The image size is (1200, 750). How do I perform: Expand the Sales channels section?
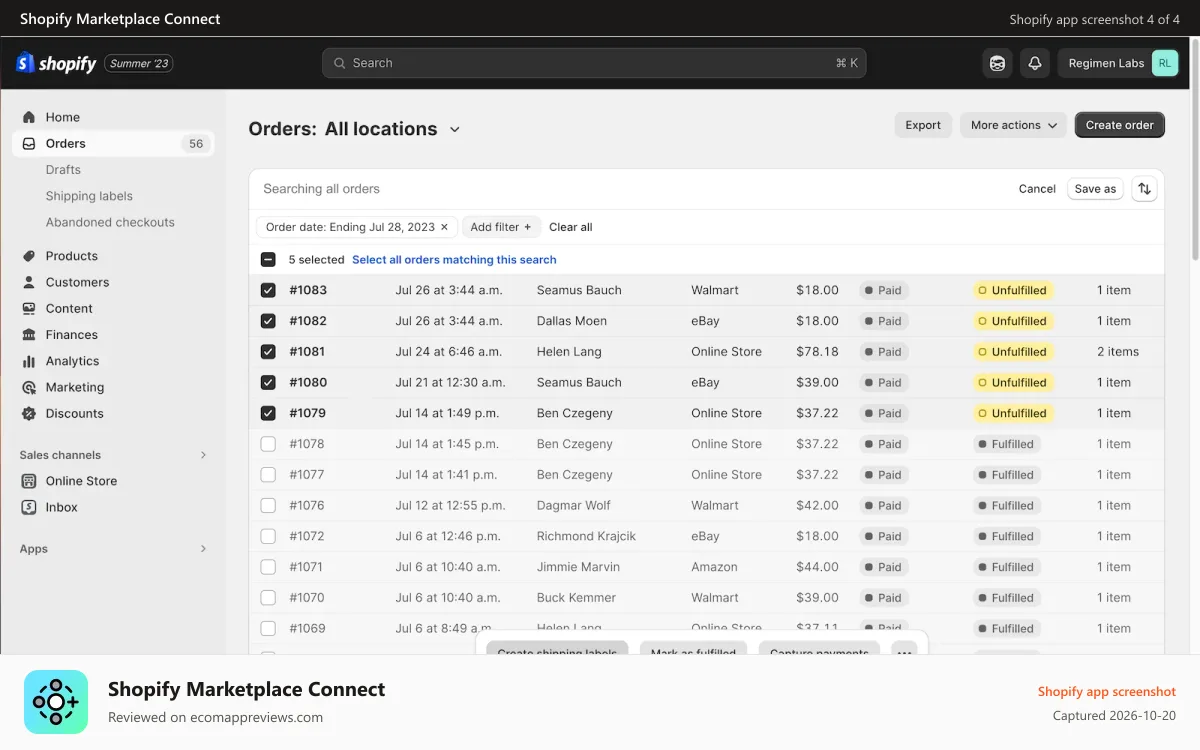[x=203, y=455]
